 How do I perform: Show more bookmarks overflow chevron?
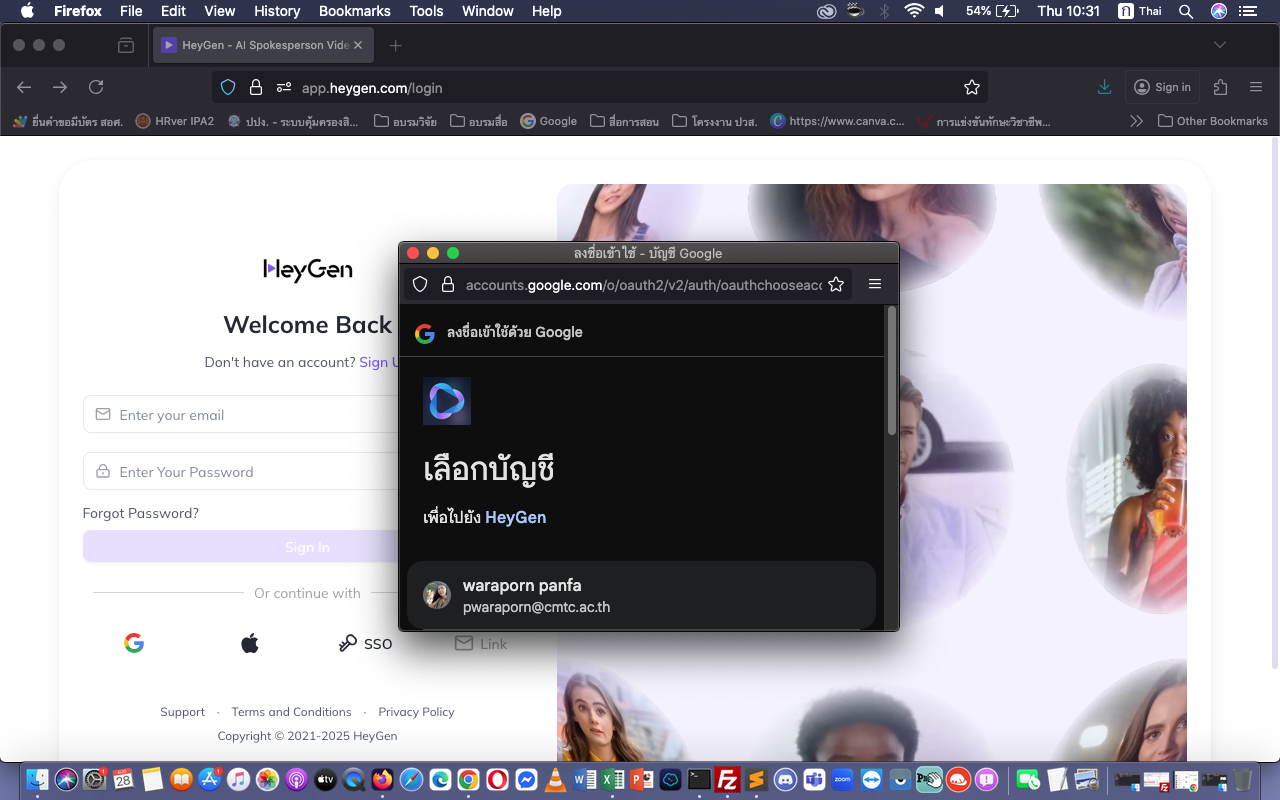pyautogui.click(x=1136, y=121)
